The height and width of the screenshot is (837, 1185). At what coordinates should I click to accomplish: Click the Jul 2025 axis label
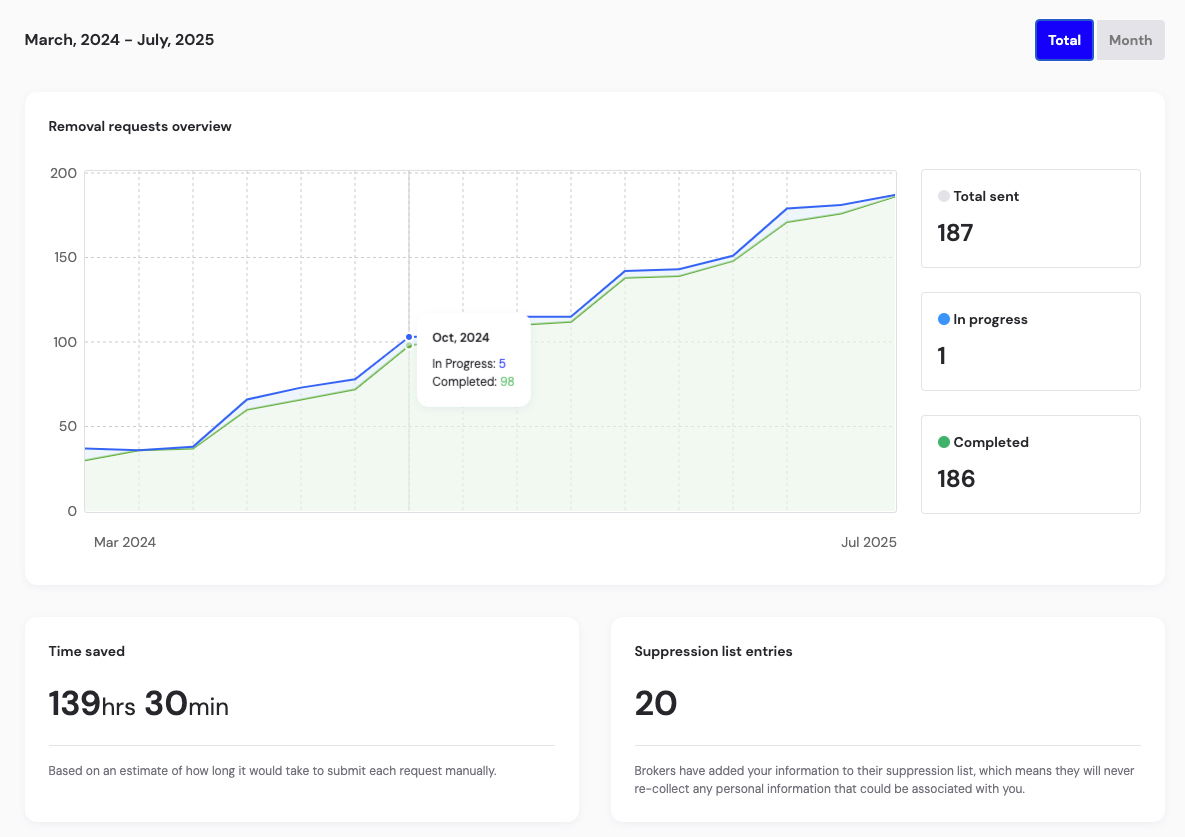(x=868, y=542)
